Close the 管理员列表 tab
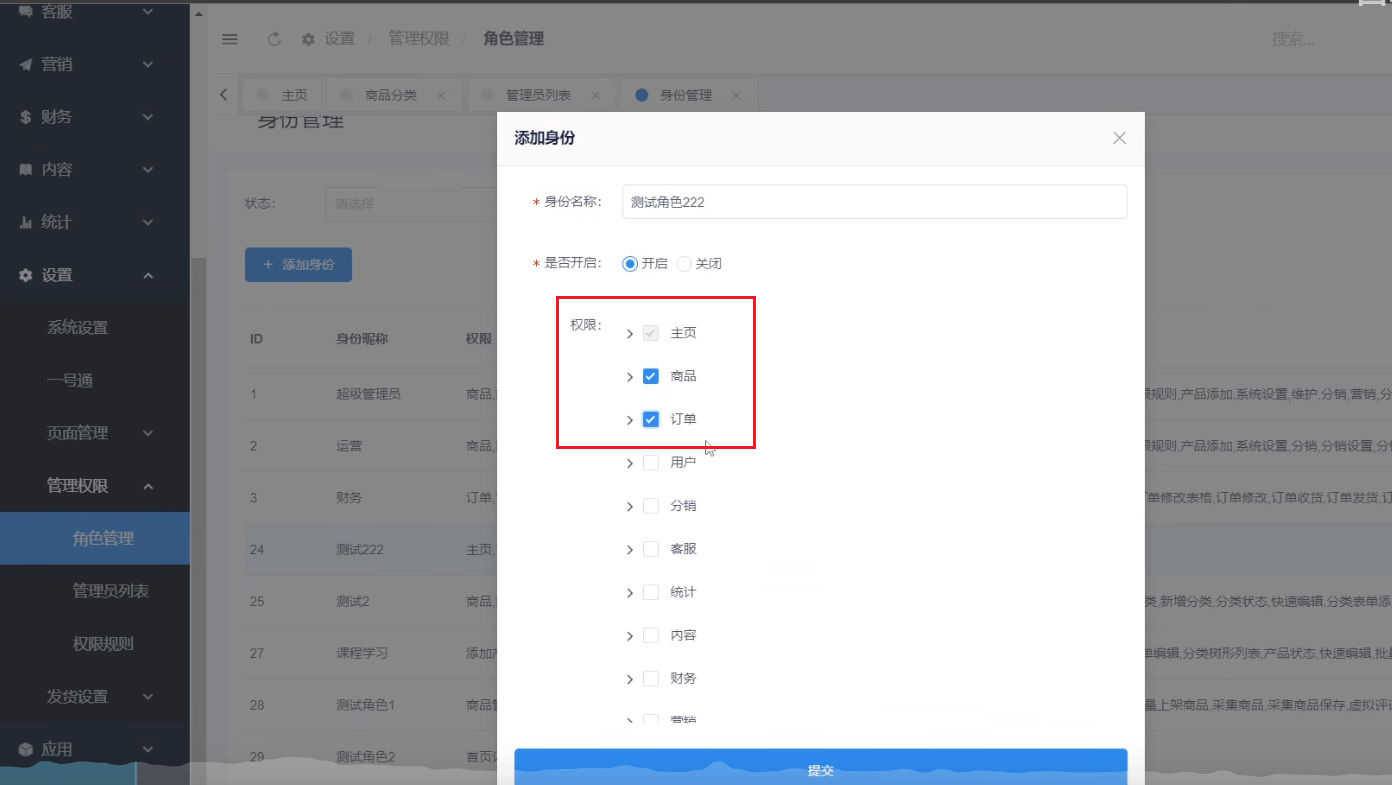Image resolution: width=1392 pixels, height=785 pixels. (x=595, y=96)
